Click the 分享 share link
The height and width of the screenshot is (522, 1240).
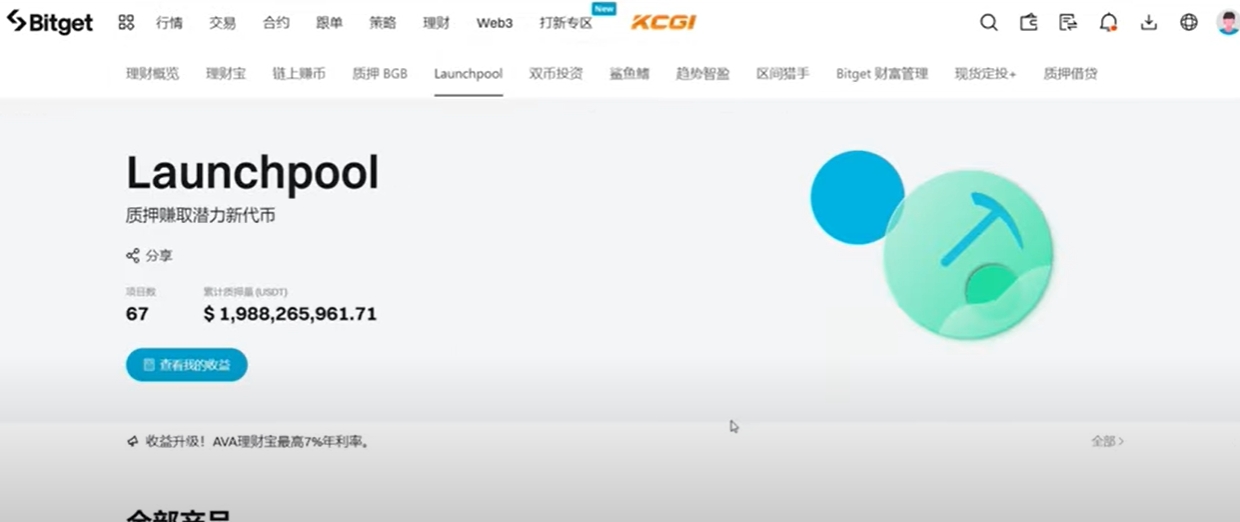(x=159, y=256)
